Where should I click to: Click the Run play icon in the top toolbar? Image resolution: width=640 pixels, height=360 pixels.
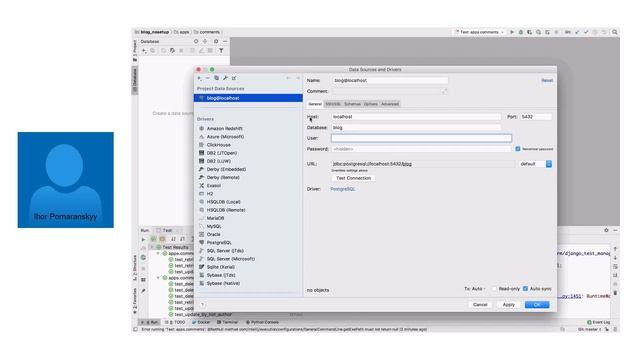[x=512, y=32]
